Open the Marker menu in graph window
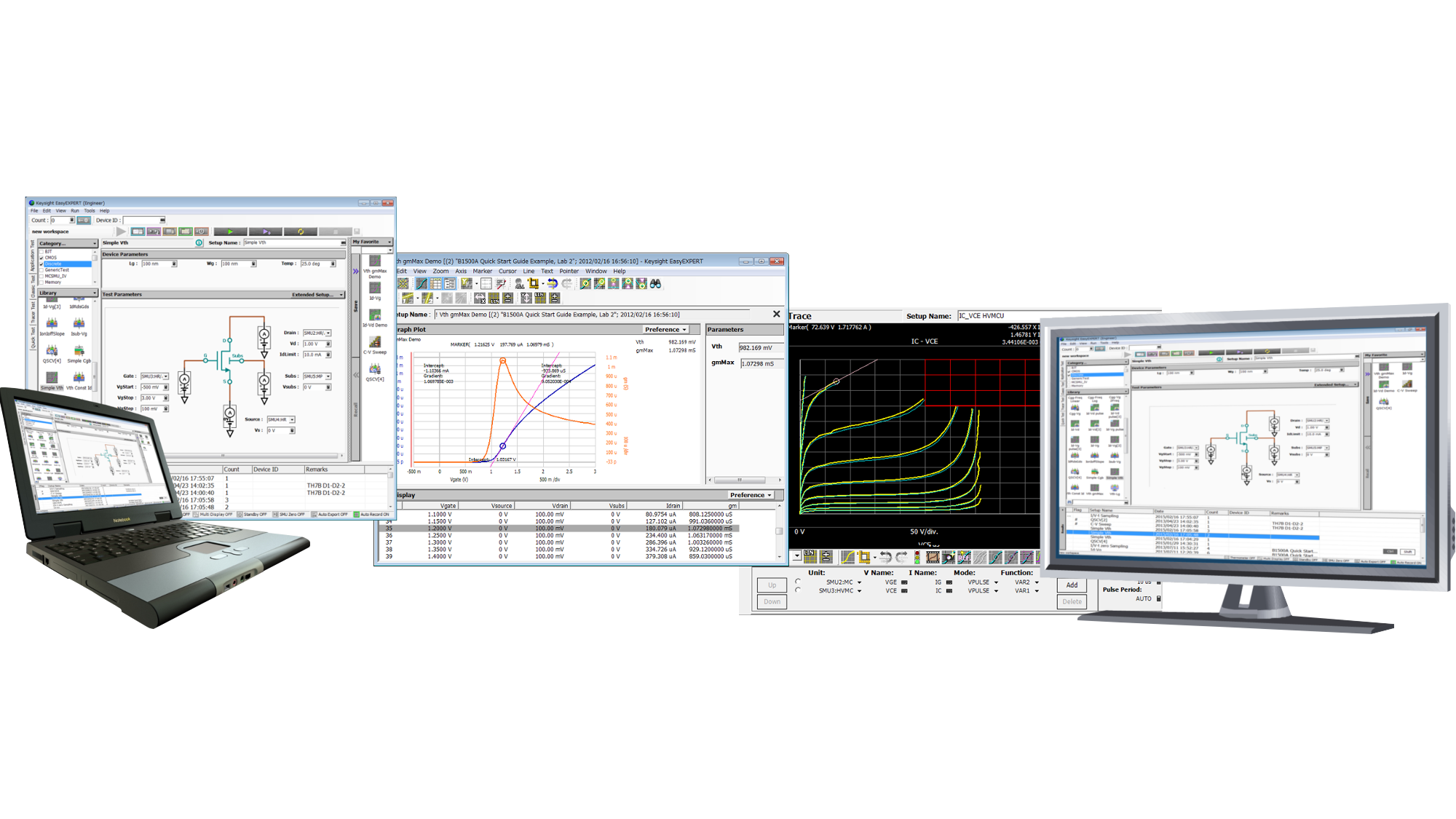 [x=482, y=271]
